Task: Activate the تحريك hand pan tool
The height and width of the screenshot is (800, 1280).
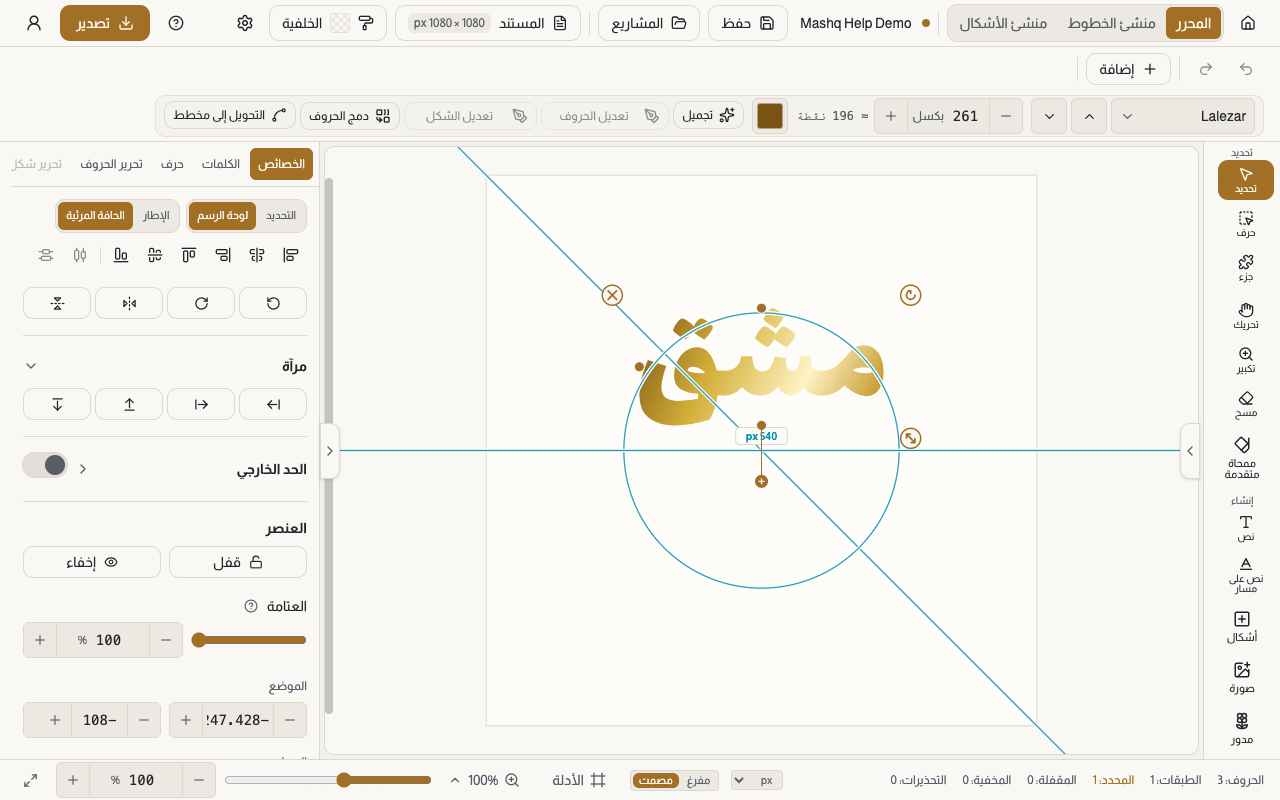Action: pyautogui.click(x=1245, y=315)
